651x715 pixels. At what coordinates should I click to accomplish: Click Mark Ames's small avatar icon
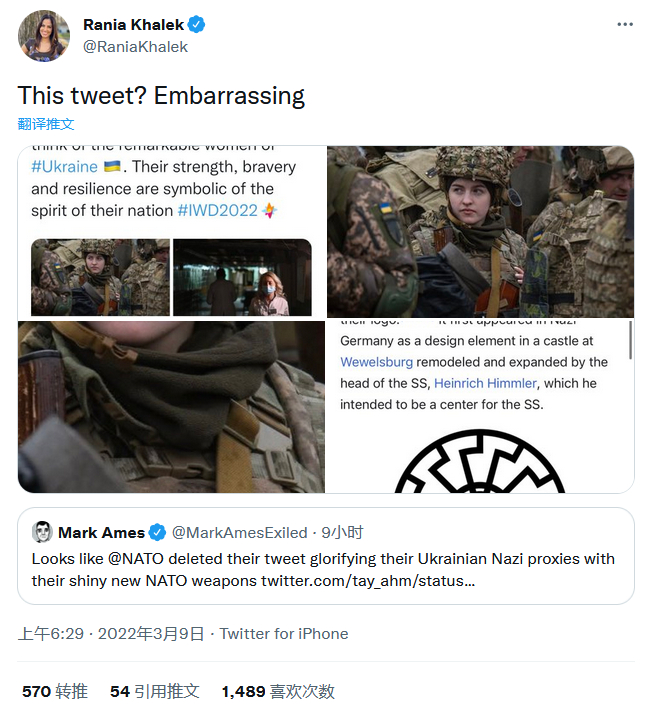click(x=42, y=532)
